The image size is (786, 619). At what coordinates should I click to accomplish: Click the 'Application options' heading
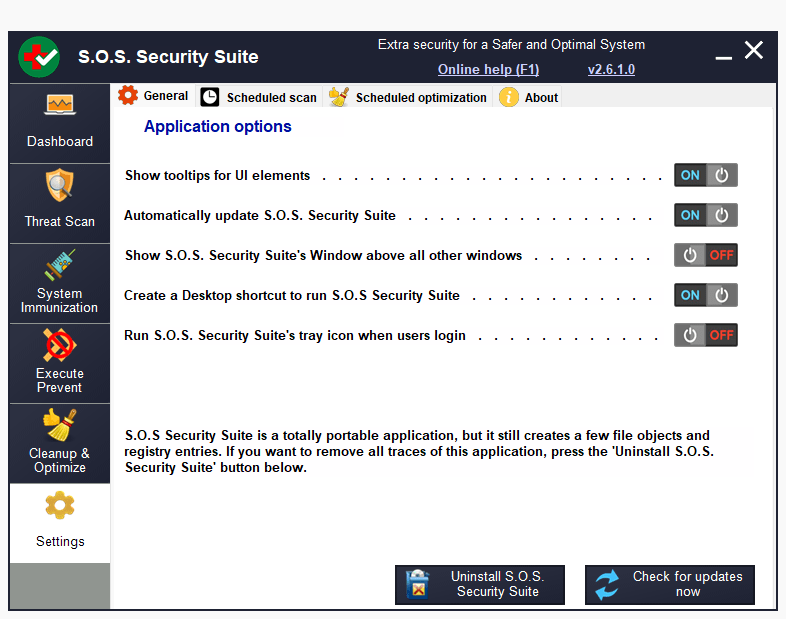[x=218, y=126]
